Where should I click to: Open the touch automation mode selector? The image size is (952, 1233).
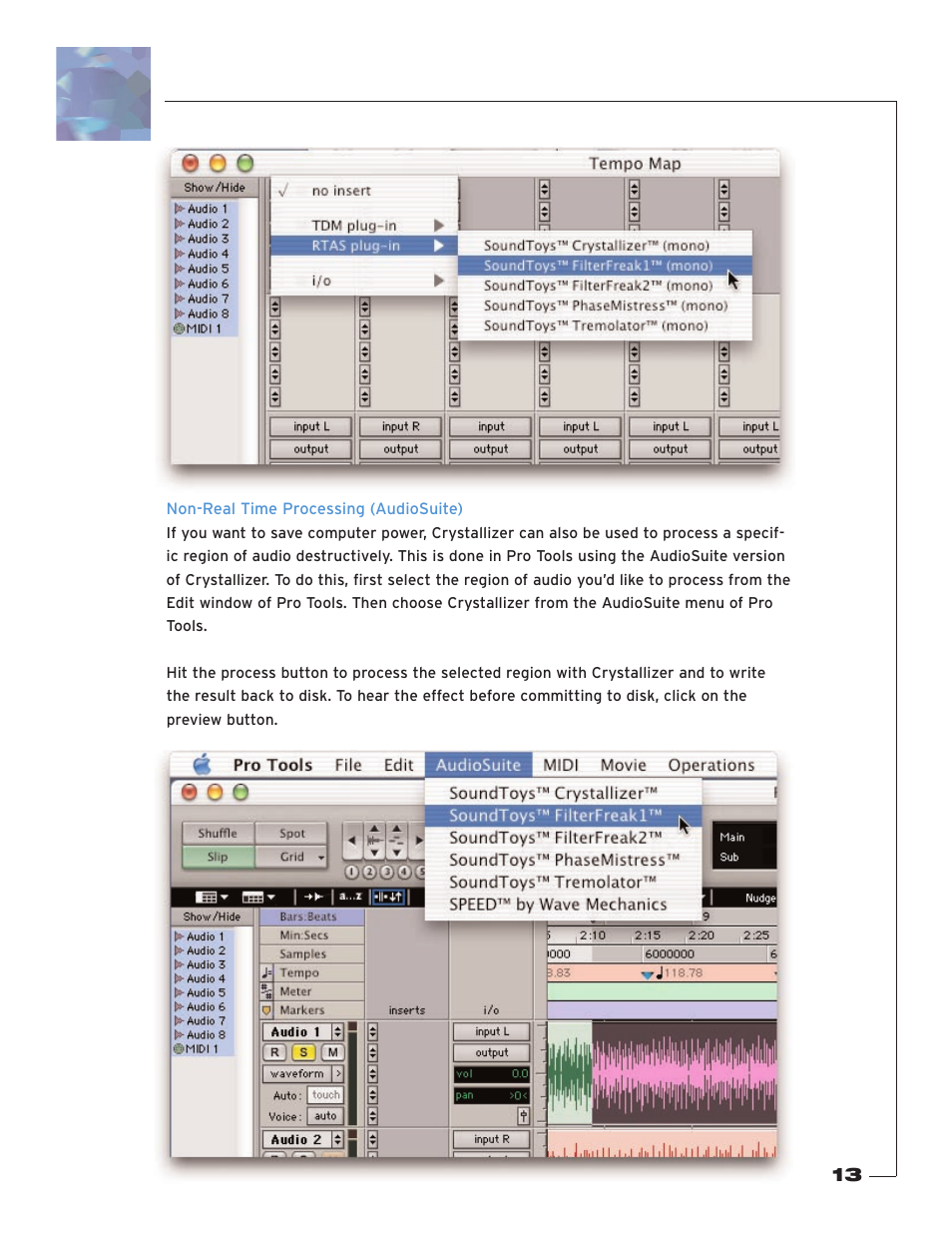pos(325,1095)
